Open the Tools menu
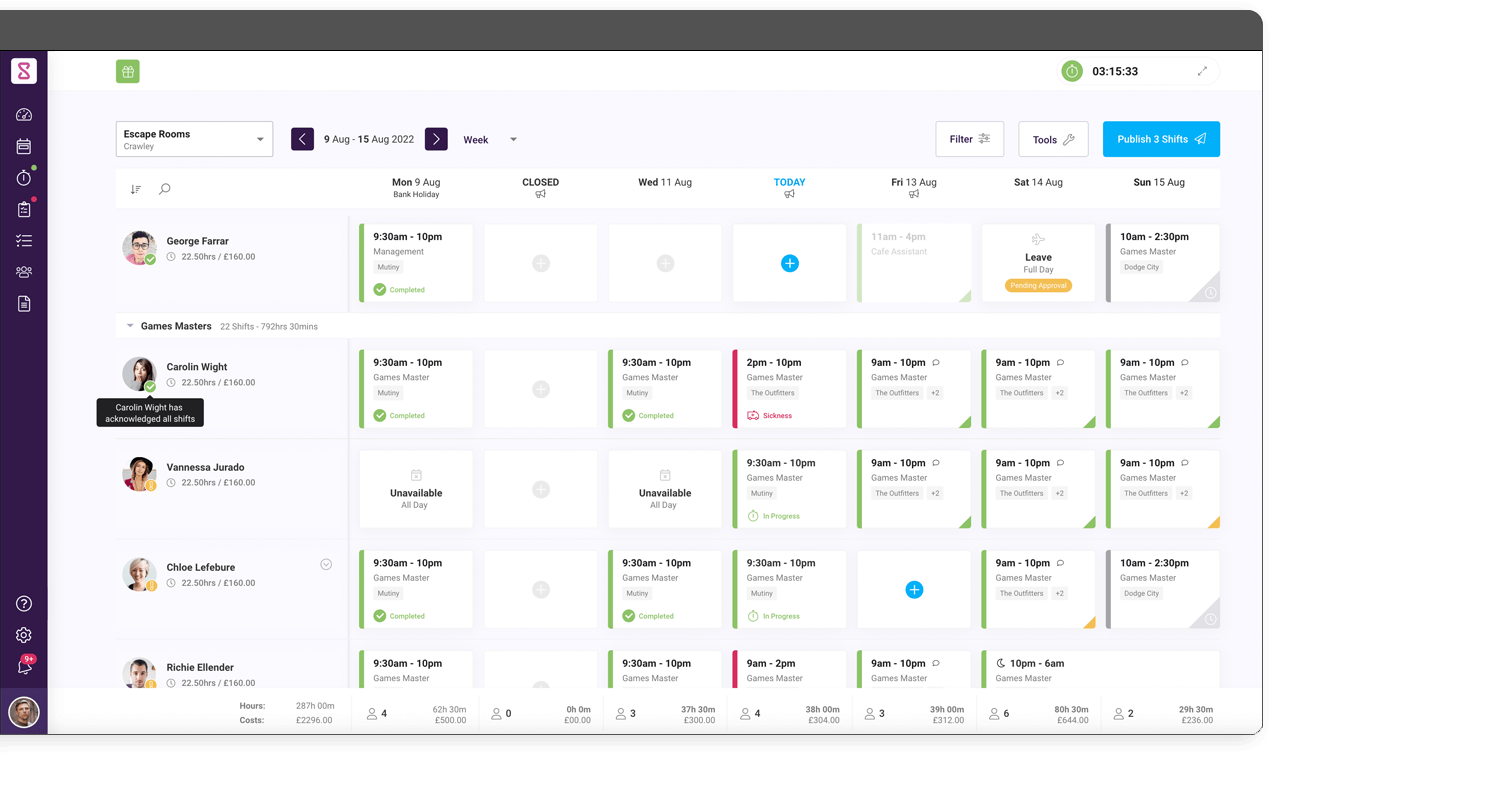 coord(1053,139)
